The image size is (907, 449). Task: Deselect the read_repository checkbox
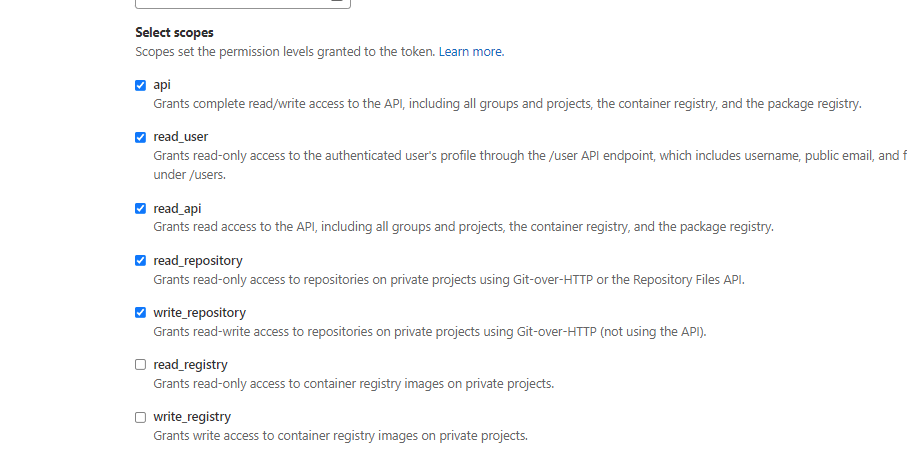point(141,261)
